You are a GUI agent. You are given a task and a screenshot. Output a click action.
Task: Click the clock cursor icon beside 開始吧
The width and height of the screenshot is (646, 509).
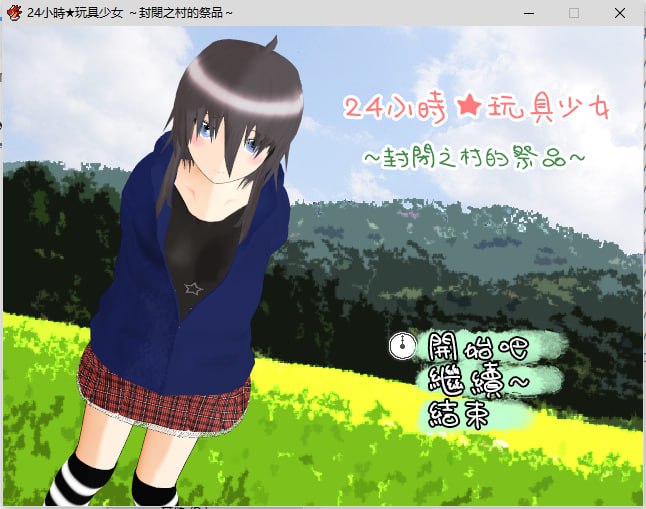click(401, 346)
